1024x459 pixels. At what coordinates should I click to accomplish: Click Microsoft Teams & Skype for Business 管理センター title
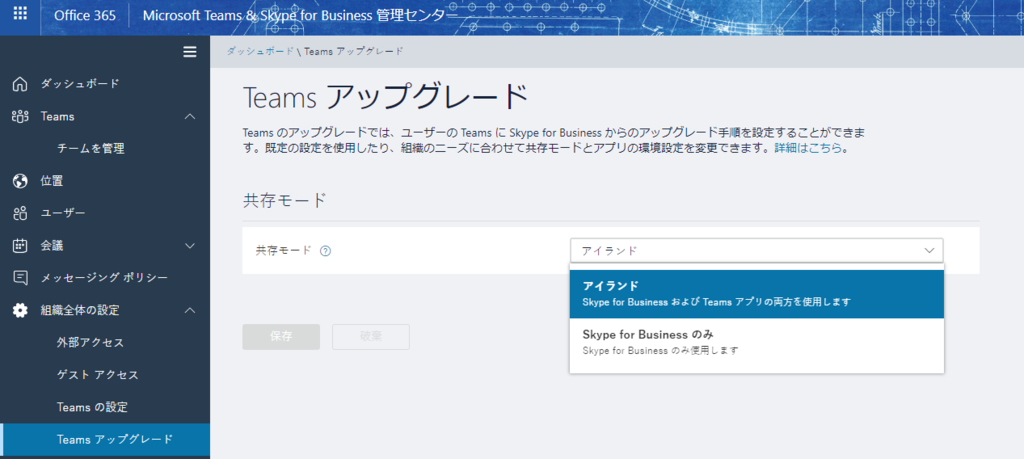300,15
